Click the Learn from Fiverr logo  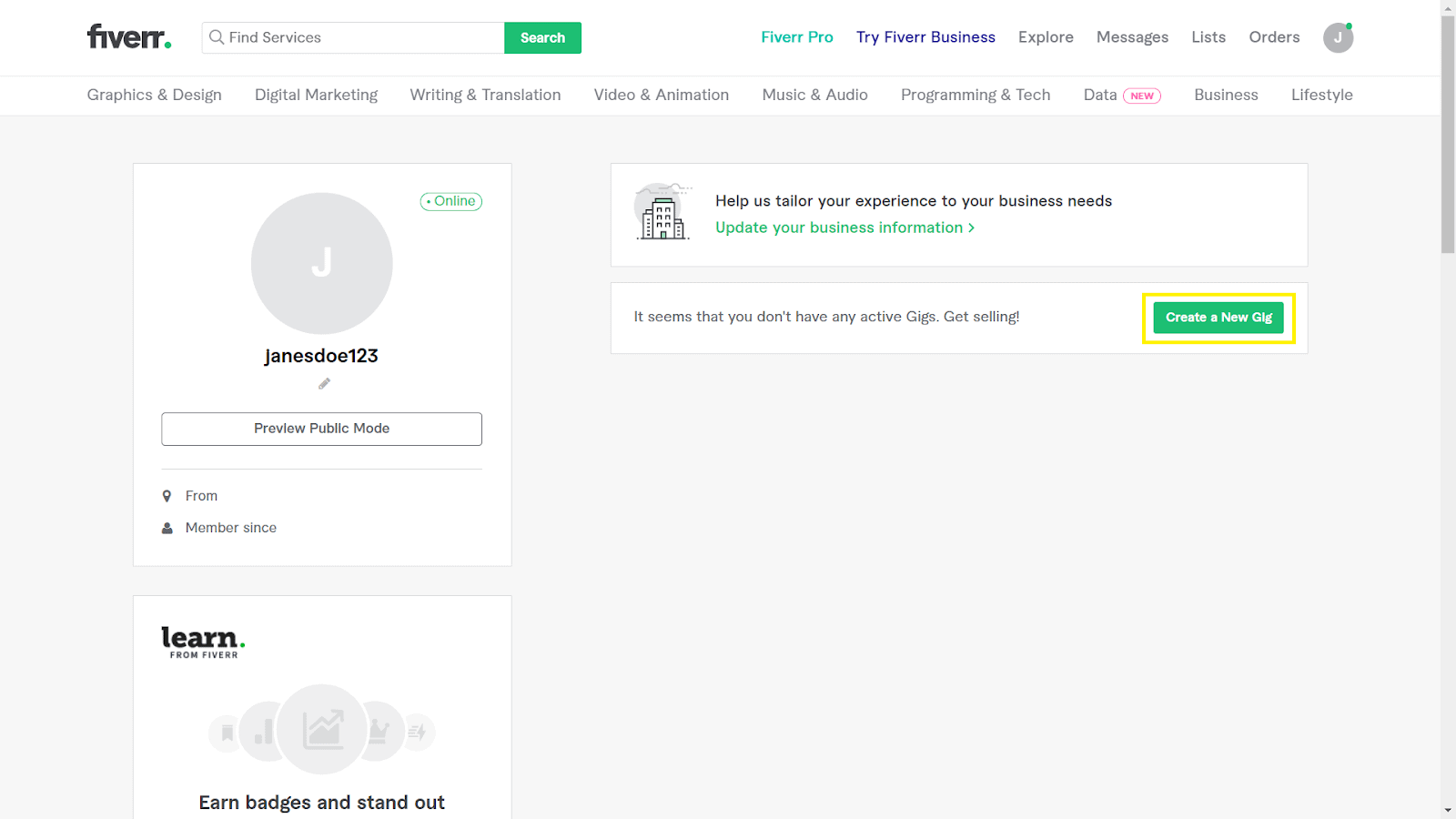[x=203, y=642]
